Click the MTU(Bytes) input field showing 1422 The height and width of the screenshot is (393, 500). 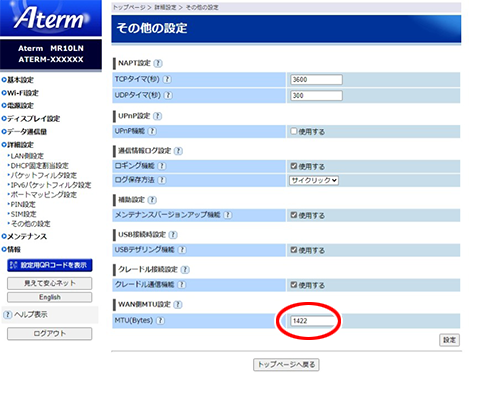click(x=312, y=321)
